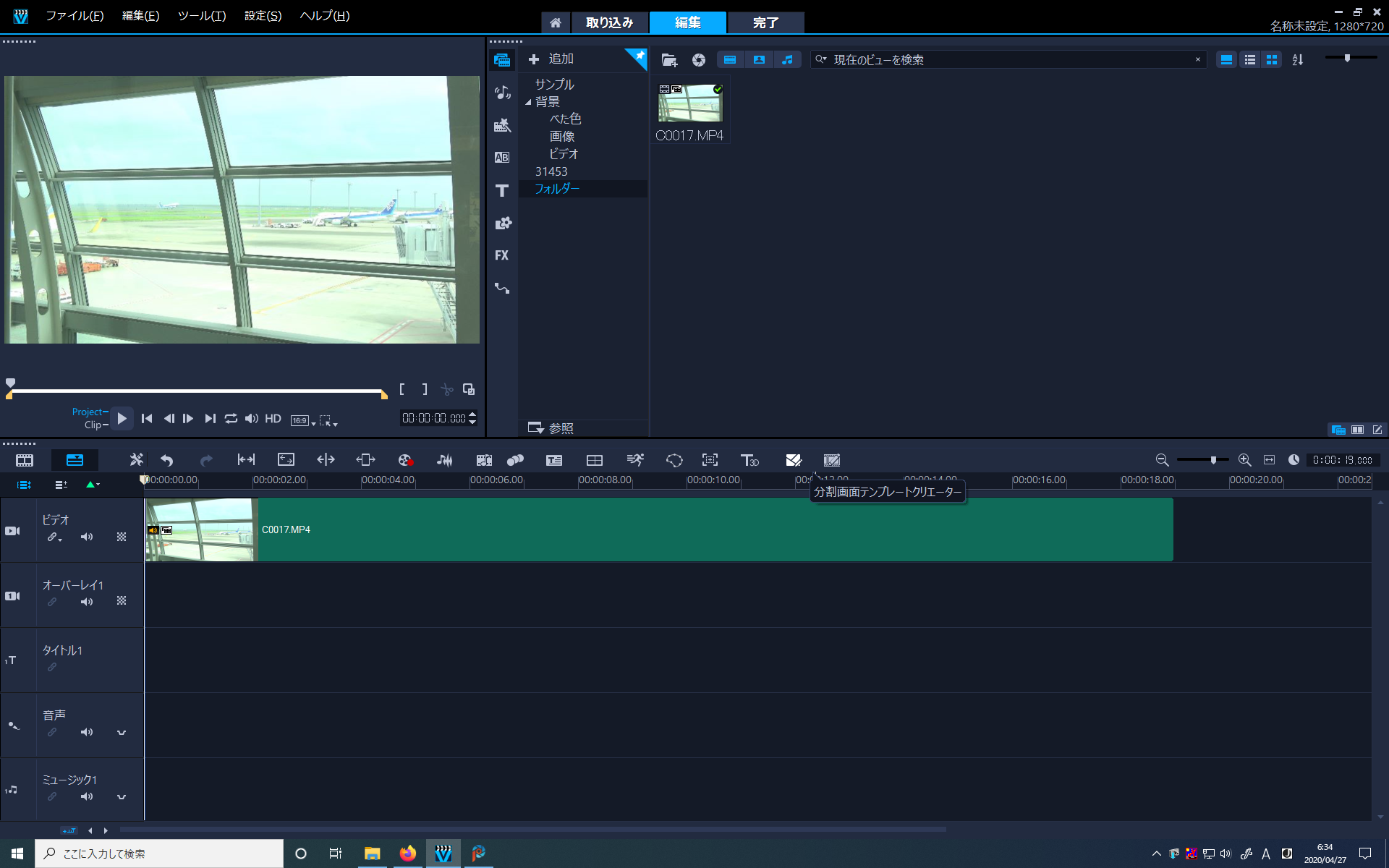Open the customize toolbar tools icon

[136, 460]
